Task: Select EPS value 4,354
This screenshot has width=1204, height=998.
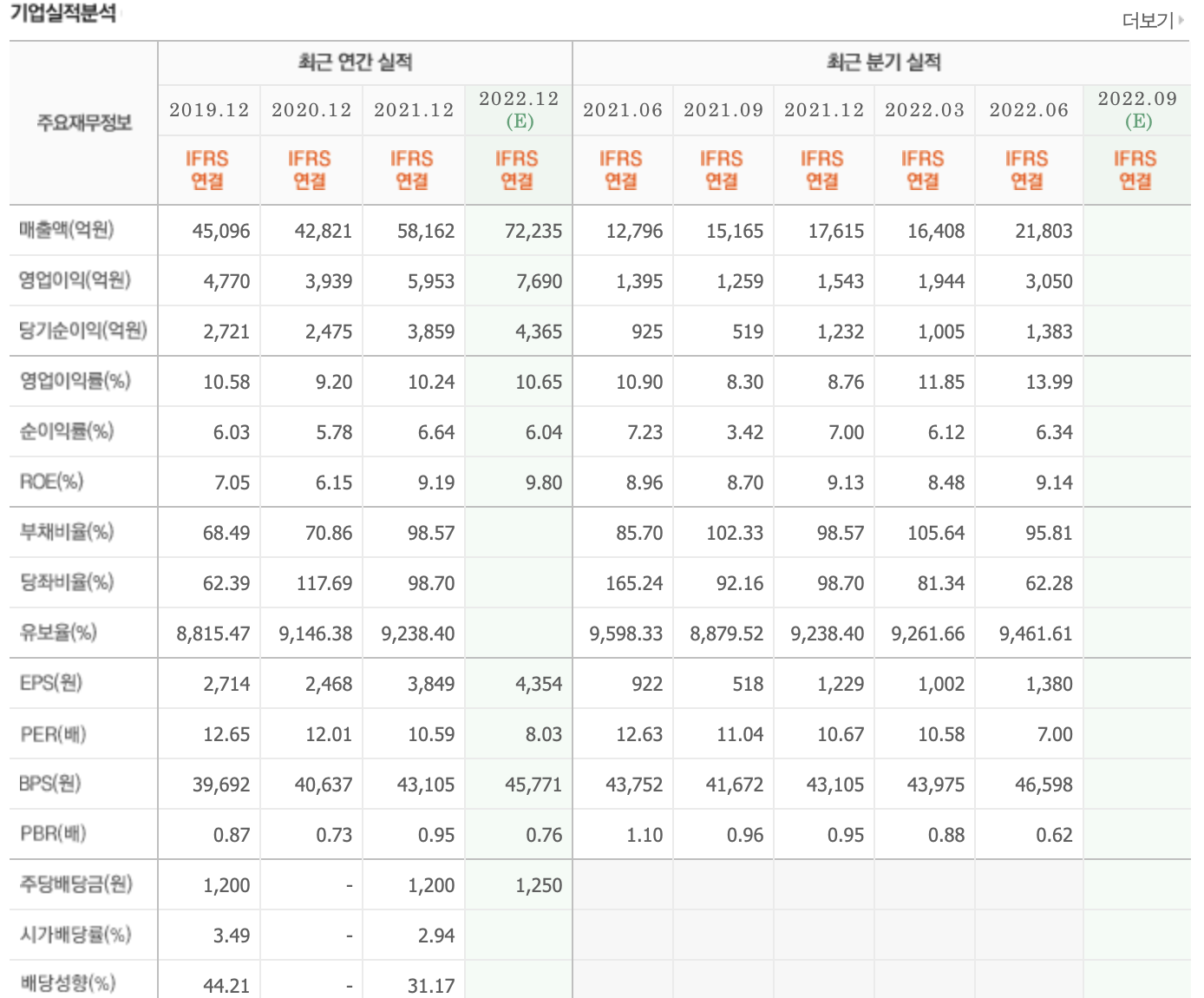Action: pos(539,685)
